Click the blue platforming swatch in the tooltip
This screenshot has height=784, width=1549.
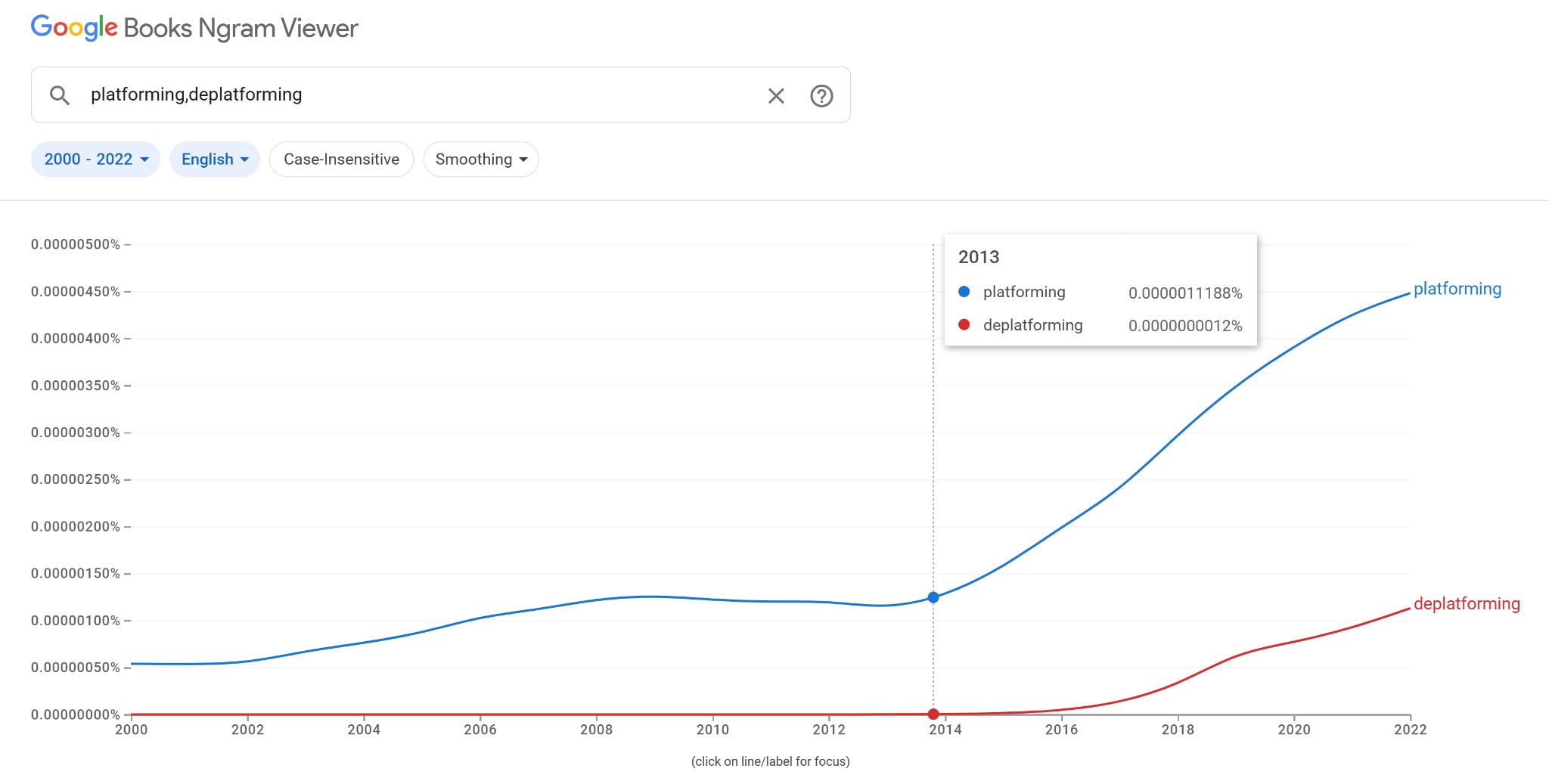(964, 292)
